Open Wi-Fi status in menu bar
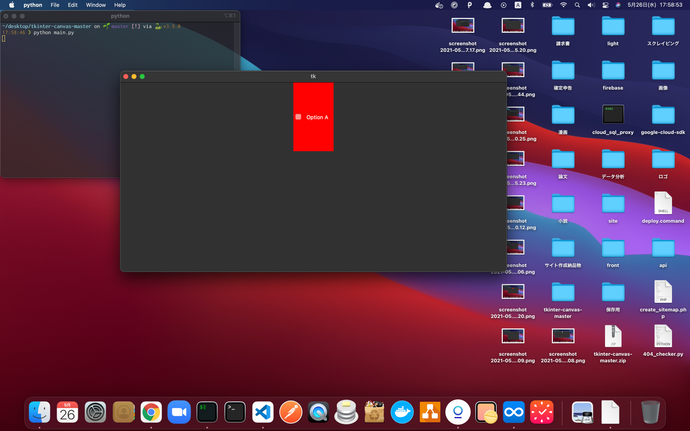 pos(563,5)
